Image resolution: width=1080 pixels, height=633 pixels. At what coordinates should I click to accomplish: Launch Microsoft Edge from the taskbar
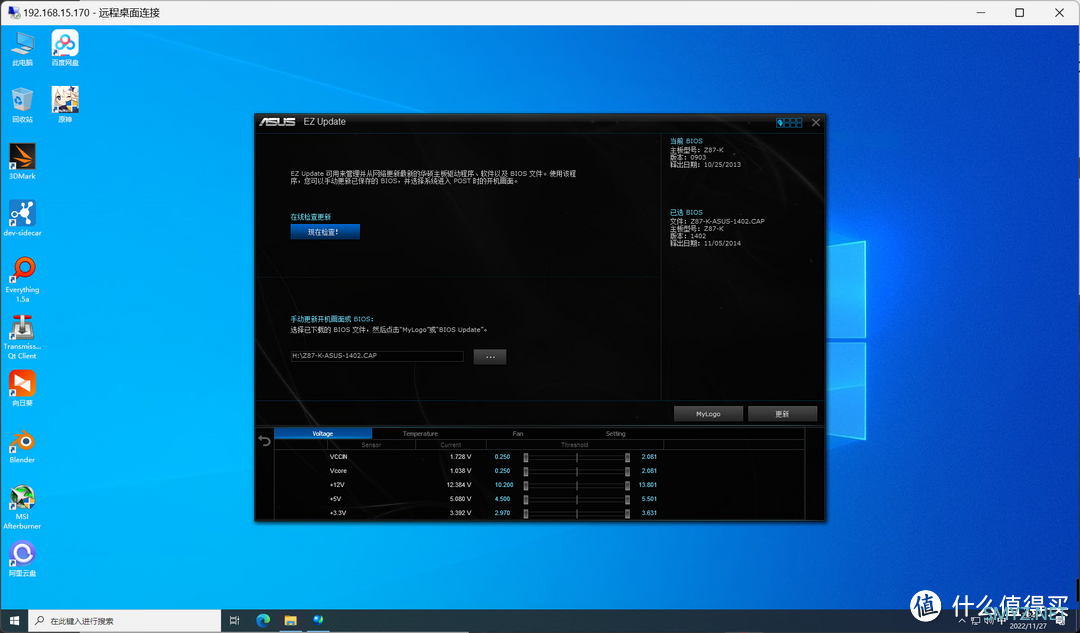263,621
